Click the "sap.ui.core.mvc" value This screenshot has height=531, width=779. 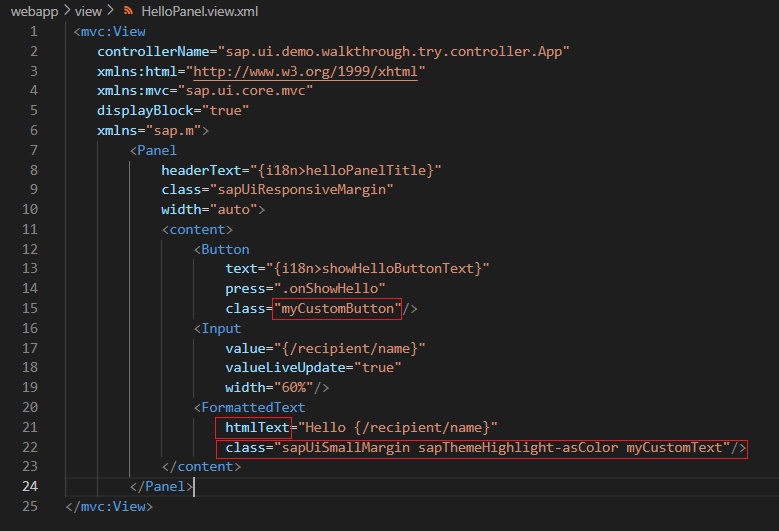245,91
